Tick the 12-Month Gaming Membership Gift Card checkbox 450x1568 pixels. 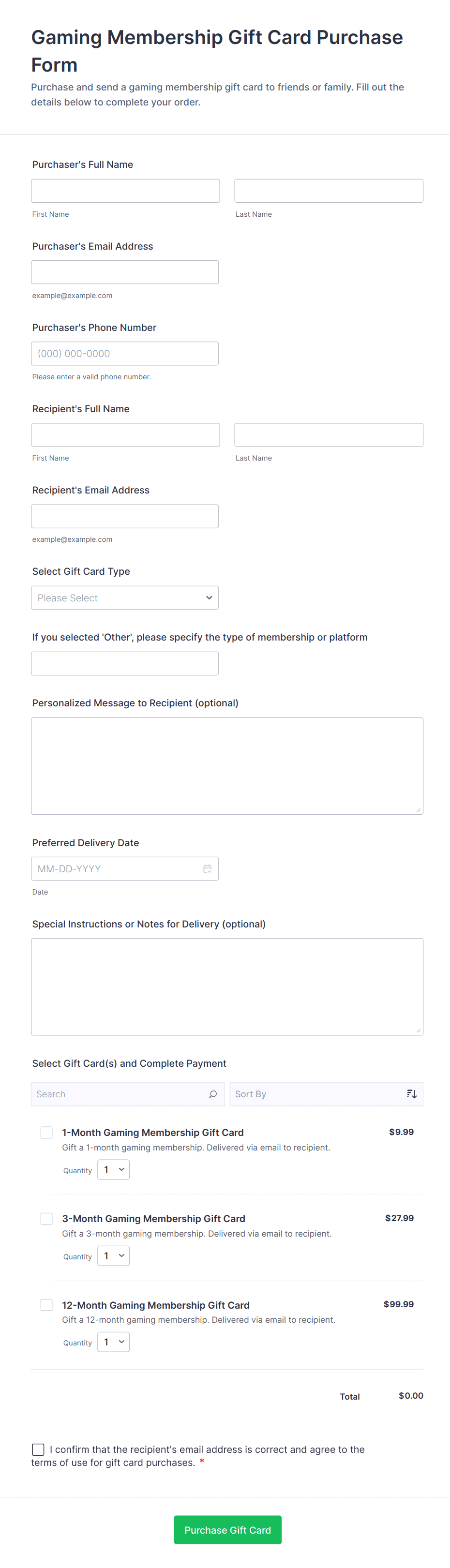[46, 1304]
